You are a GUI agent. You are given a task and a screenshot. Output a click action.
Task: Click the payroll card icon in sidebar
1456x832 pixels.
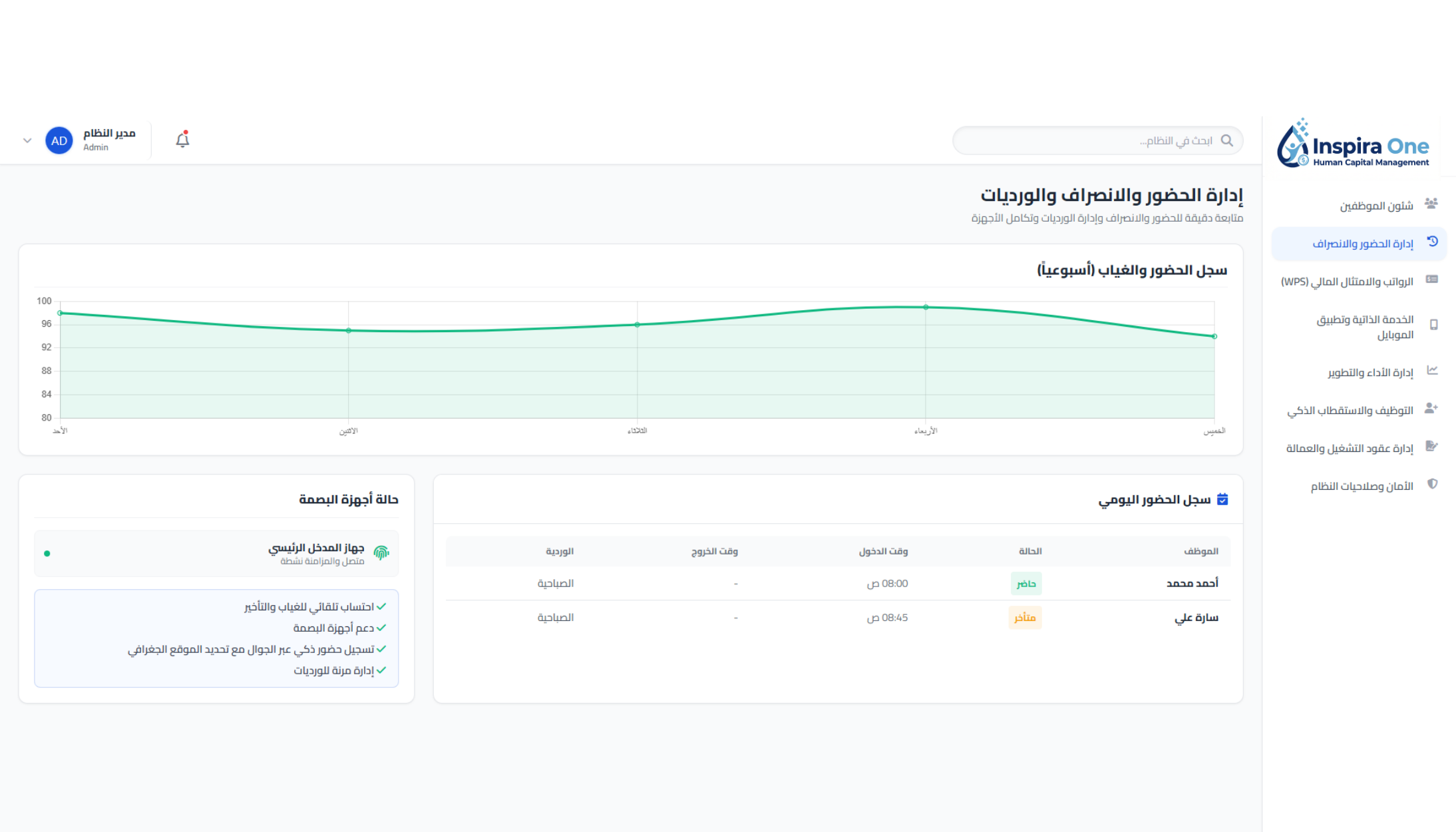(1432, 280)
